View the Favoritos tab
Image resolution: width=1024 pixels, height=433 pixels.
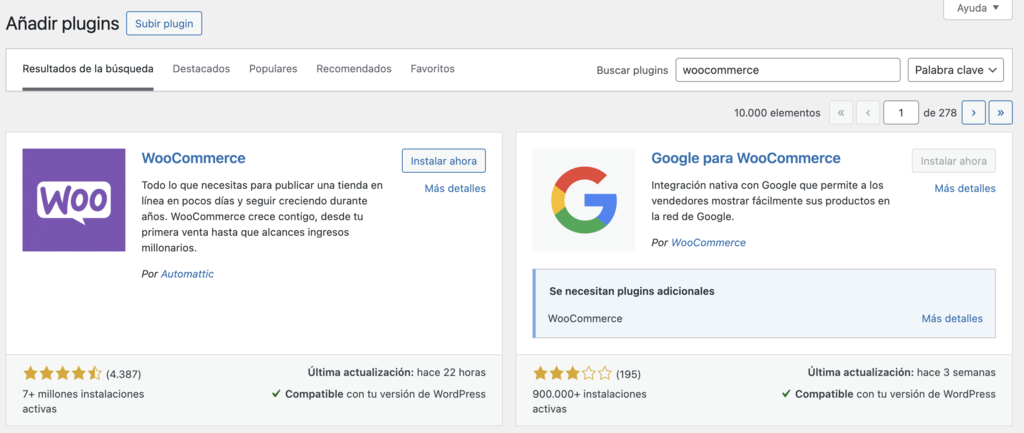pos(432,69)
